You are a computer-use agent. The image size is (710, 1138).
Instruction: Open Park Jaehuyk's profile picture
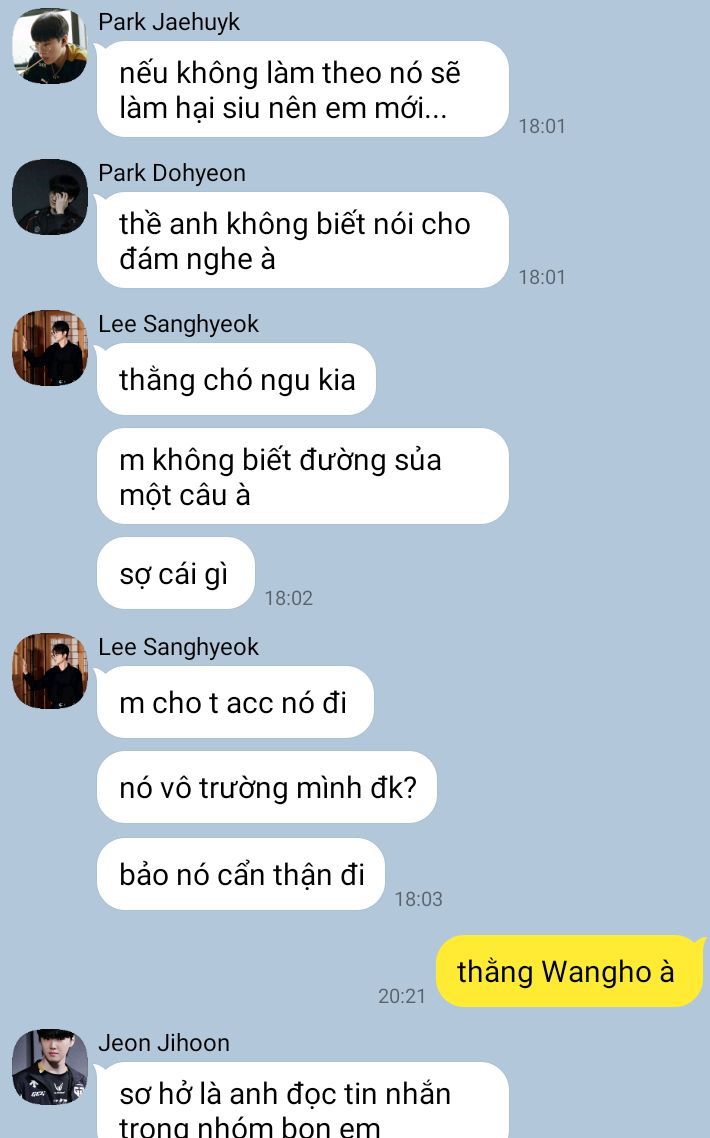pyautogui.click(x=50, y=46)
